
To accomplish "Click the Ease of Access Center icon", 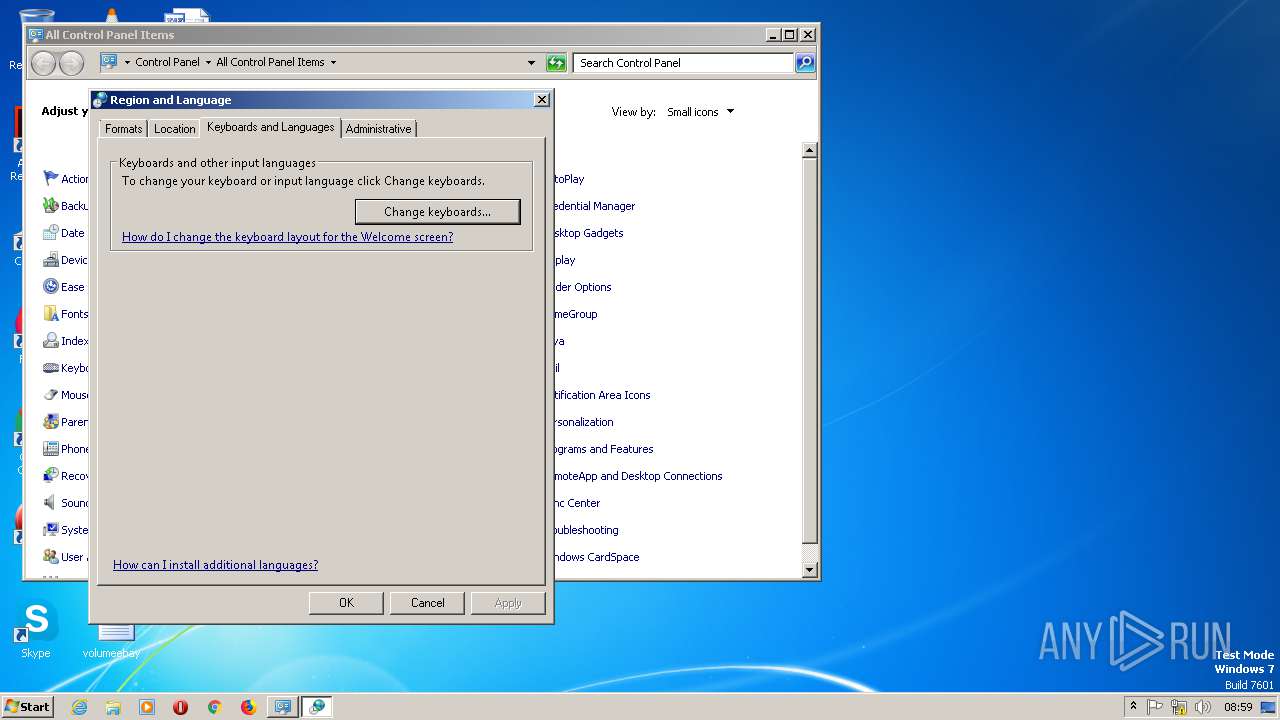I will [x=51, y=286].
